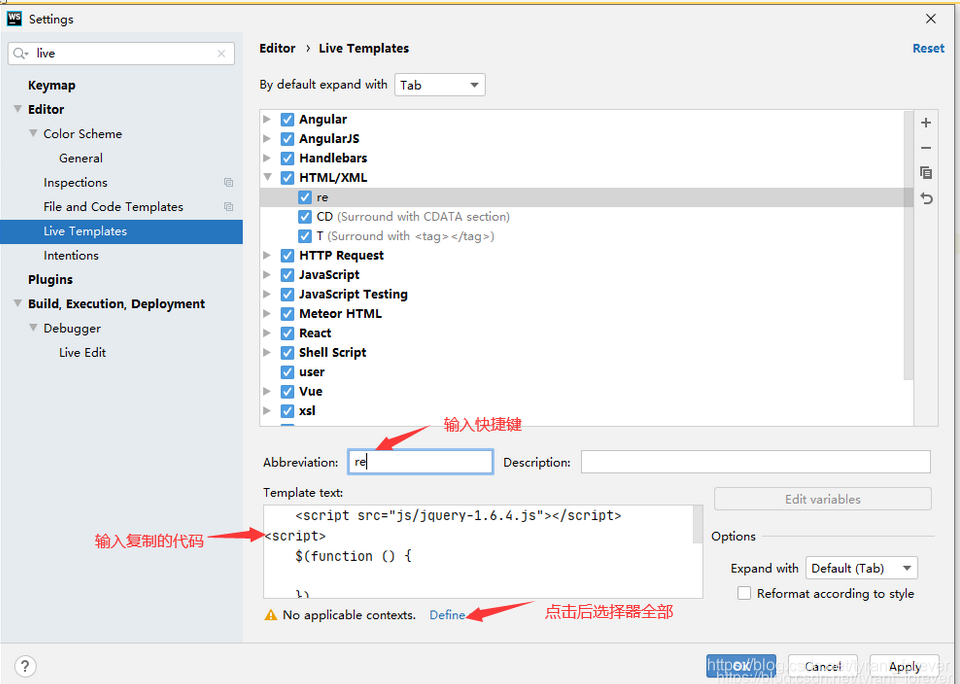Screen dimensions: 960x684
Task: Click the Define contexts link
Action: pos(448,615)
